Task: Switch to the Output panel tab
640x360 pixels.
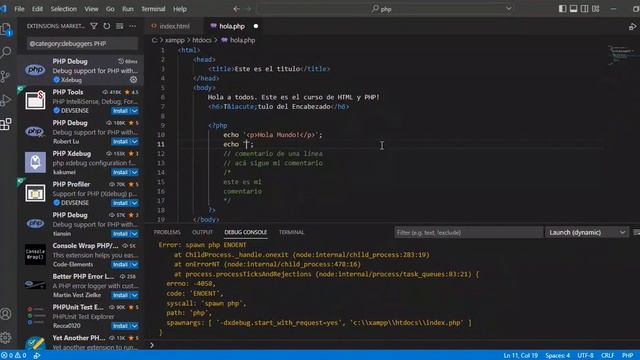Action: 202,232
